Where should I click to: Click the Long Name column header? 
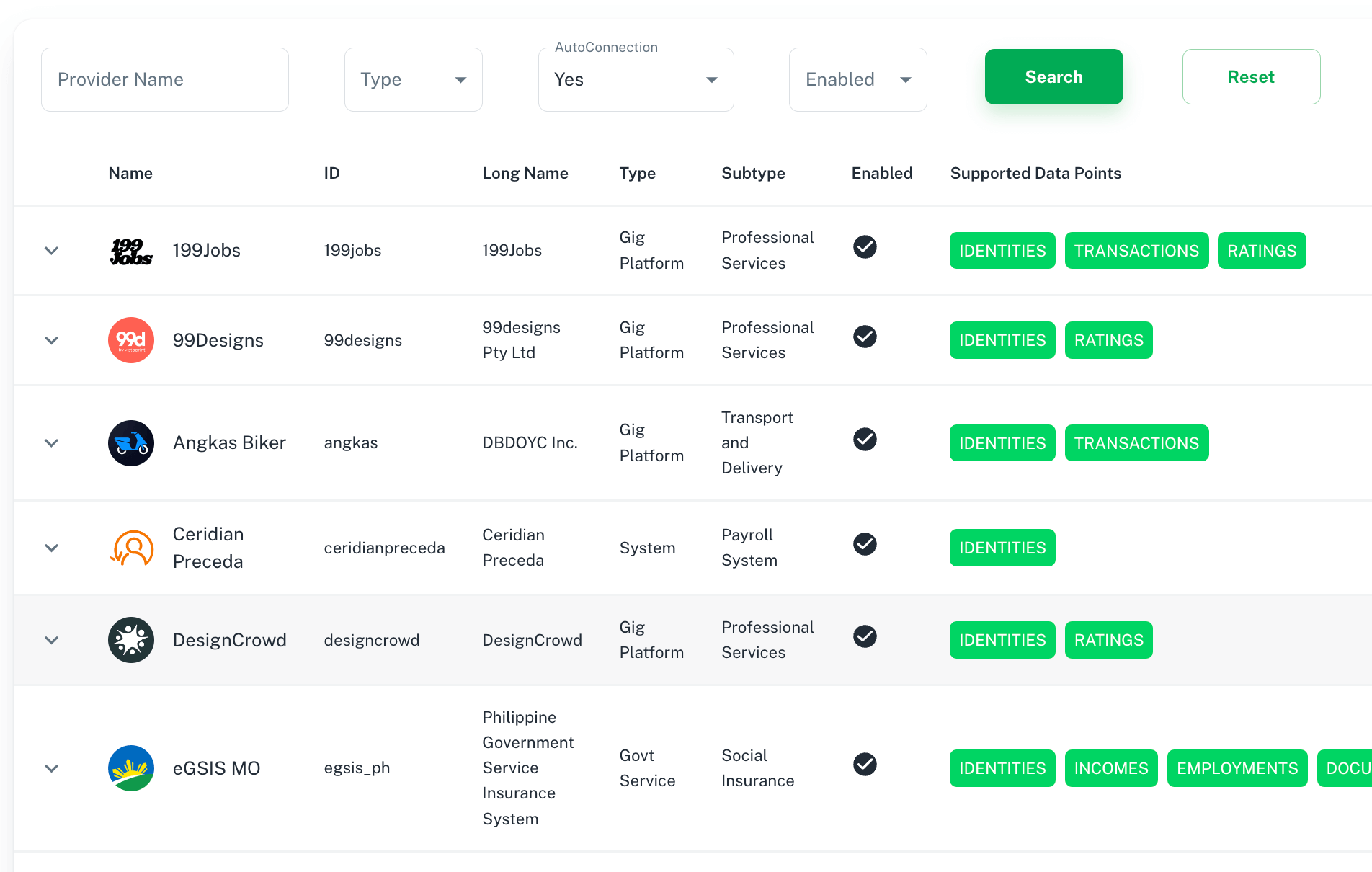pos(525,173)
